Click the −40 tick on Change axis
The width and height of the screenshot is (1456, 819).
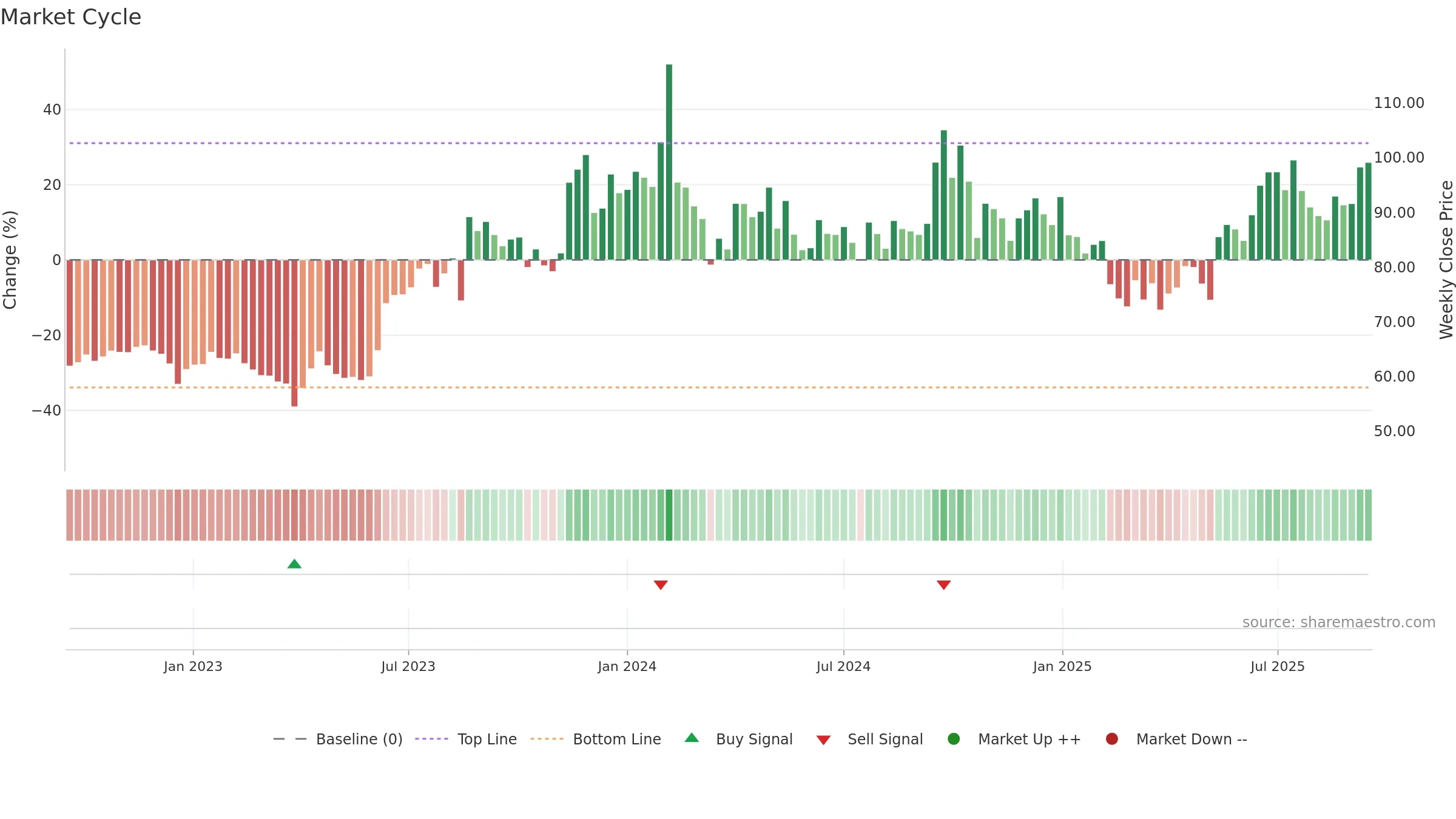(x=47, y=411)
